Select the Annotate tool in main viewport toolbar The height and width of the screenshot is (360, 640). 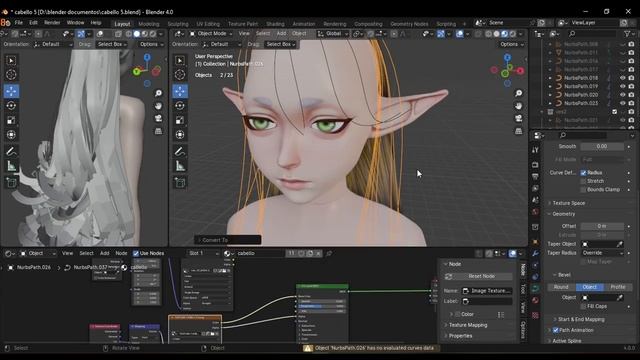click(x=180, y=151)
